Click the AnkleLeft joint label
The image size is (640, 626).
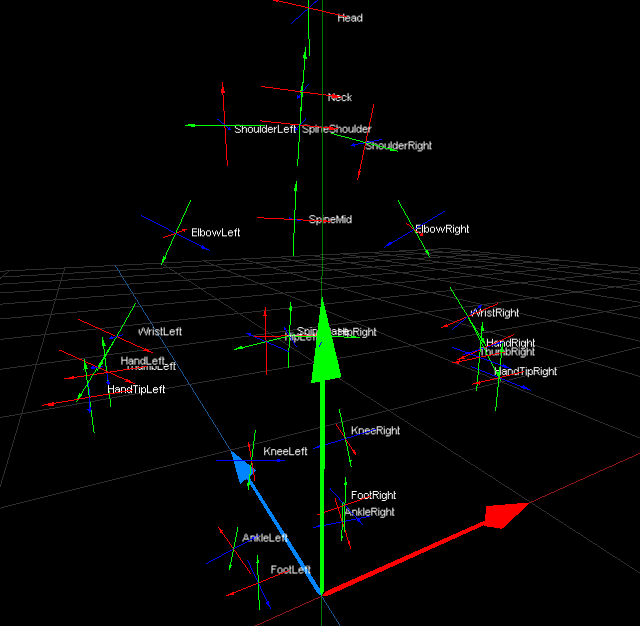[x=265, y=538]
